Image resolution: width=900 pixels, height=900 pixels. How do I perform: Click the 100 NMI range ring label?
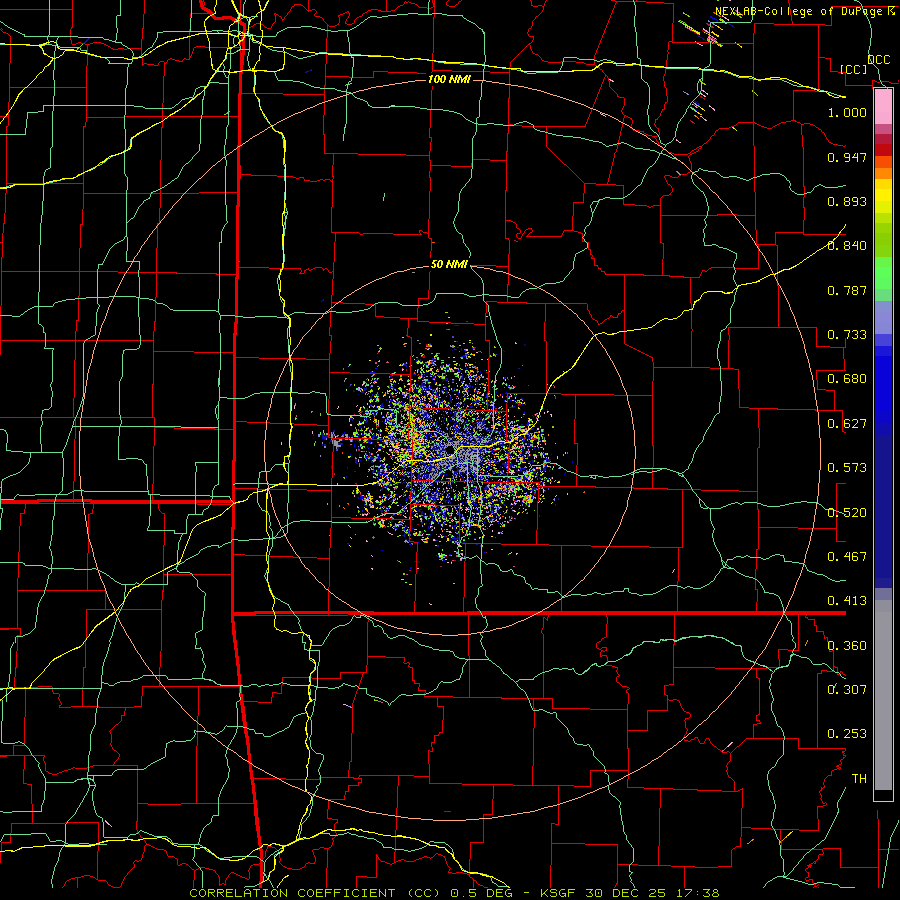point(449,79)
